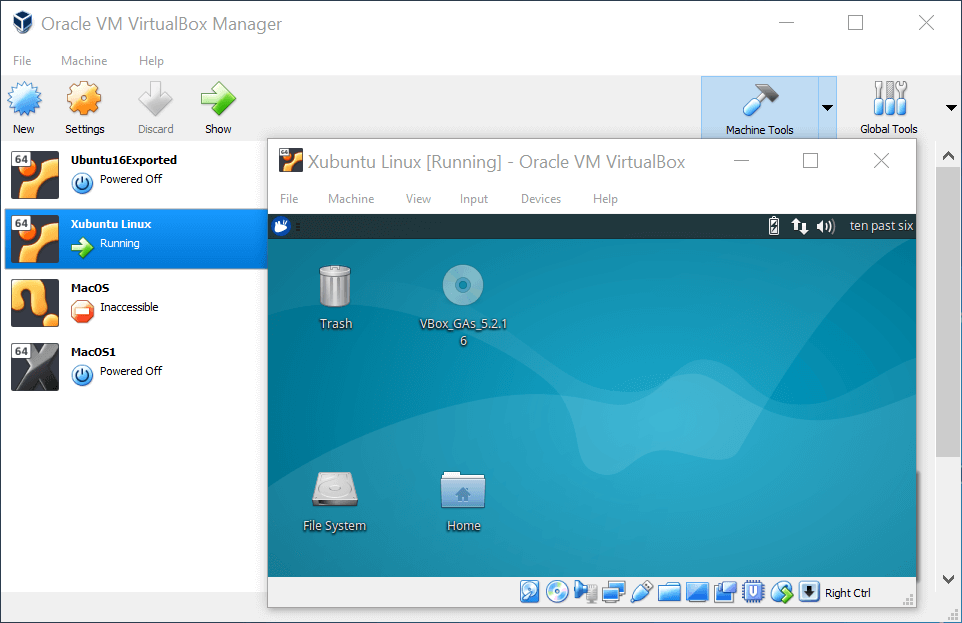Click the shared folders icon in status bar
Viewport: 962px width, 623px height.
669,592
